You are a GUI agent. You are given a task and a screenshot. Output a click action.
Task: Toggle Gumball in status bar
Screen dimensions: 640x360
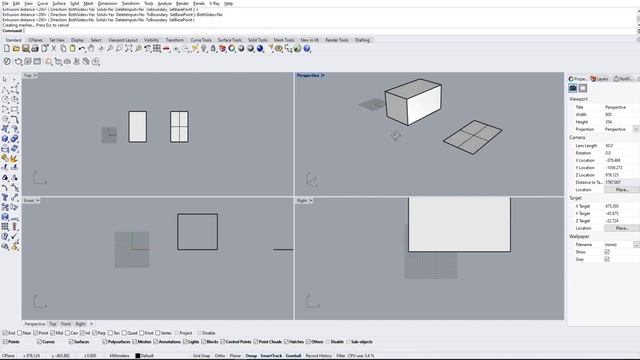[x=293, y=356]
